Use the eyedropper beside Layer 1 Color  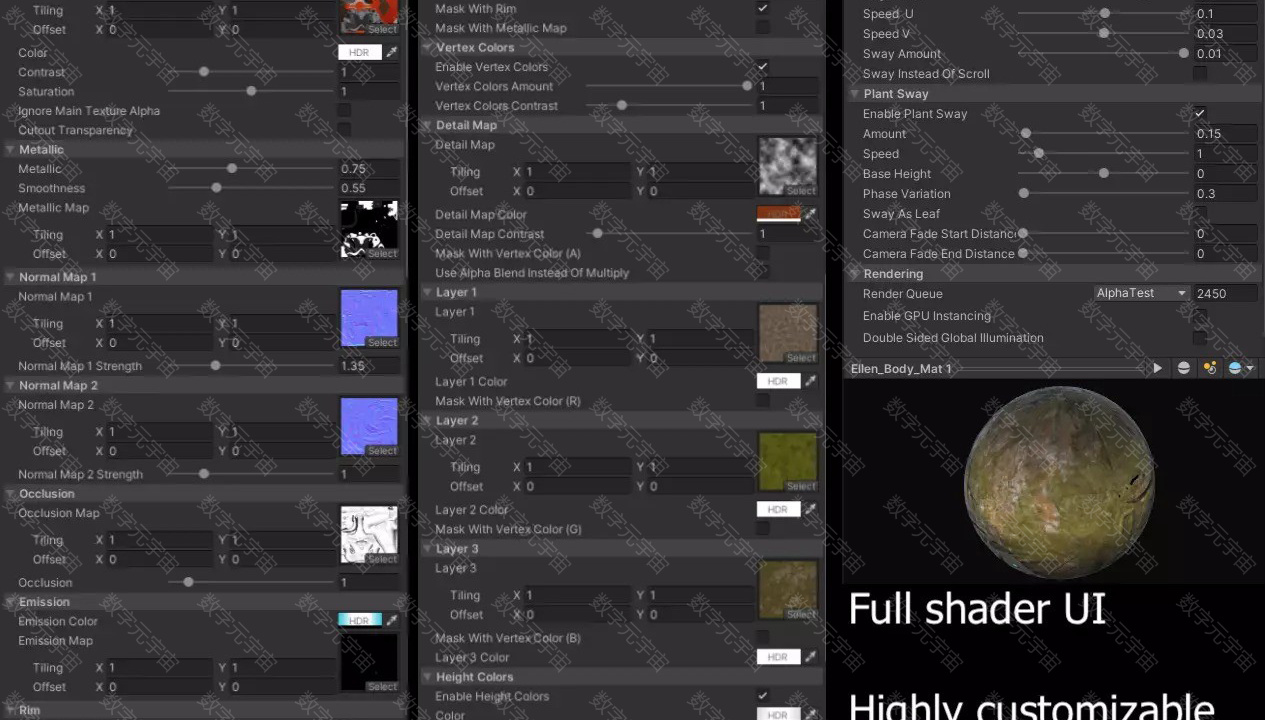click(811, 381)
